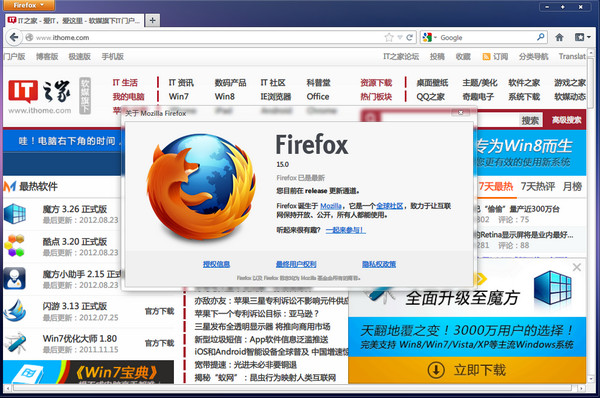600x398 pixels.
Task: Click the blue cube icon in 魔方 ad
Action: coord(552,287)
